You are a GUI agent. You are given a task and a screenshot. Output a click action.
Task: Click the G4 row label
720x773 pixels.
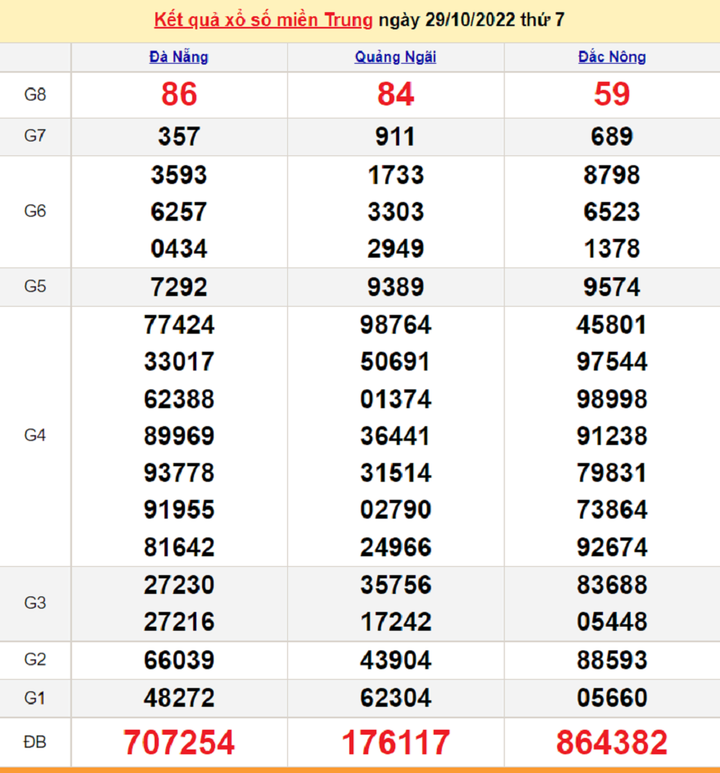tap(35, 436)
